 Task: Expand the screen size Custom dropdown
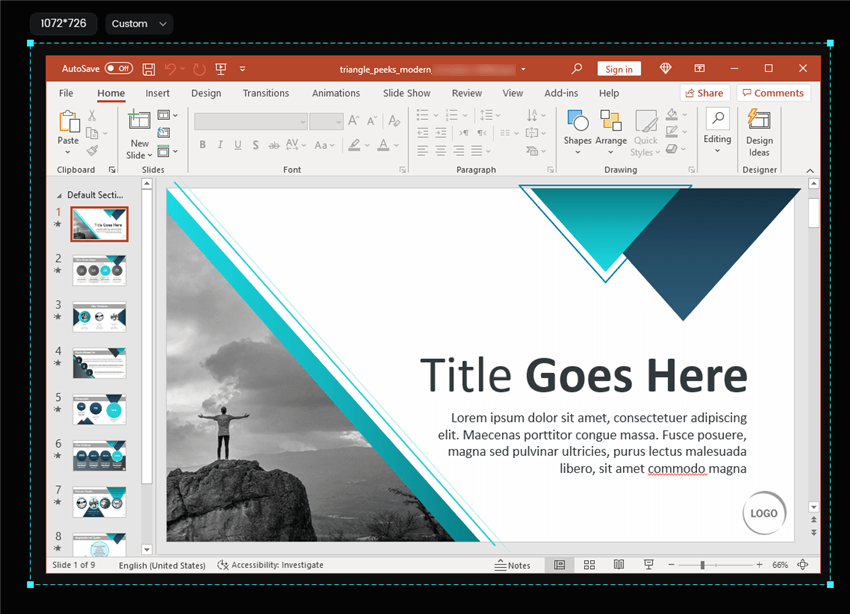[x=139, y=24]
